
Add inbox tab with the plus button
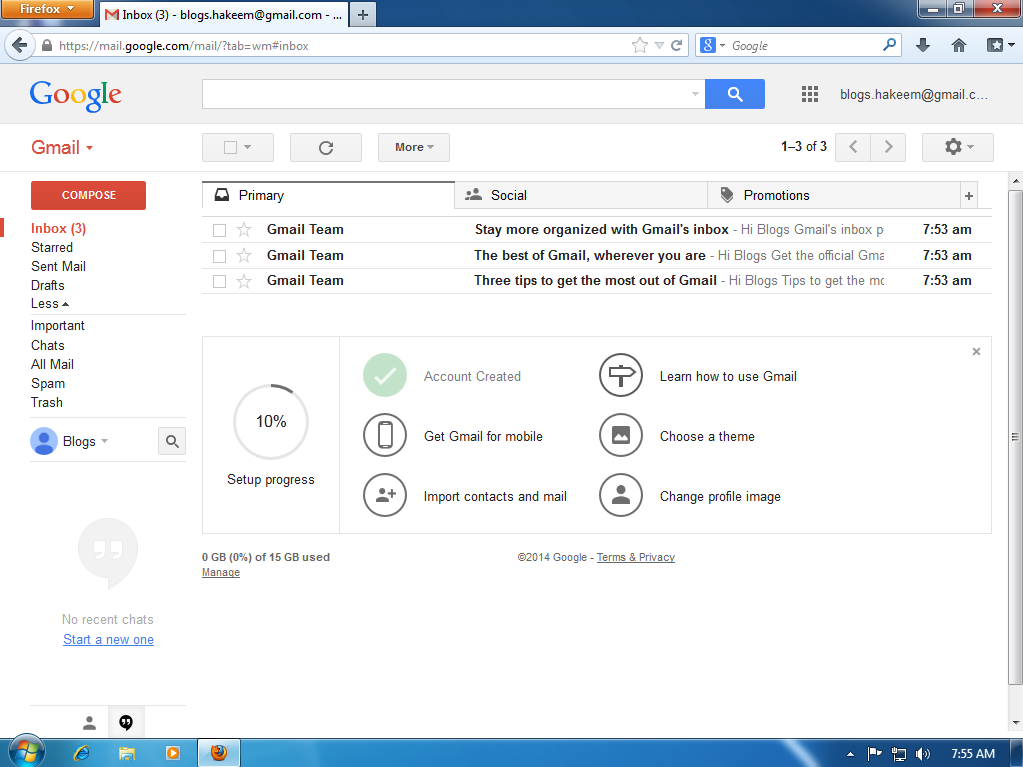pyautogui.click(x=969, y=196)
